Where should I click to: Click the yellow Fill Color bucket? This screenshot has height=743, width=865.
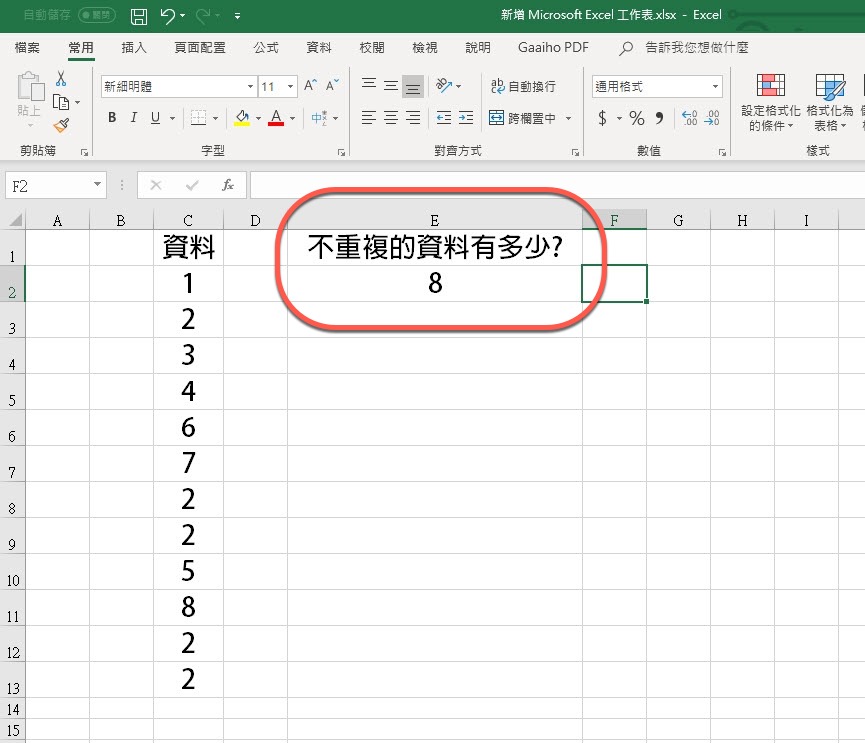click(x=242, y=117)
